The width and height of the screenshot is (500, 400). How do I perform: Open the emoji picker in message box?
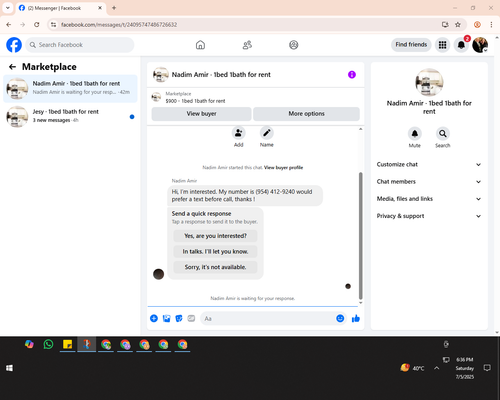340,318
